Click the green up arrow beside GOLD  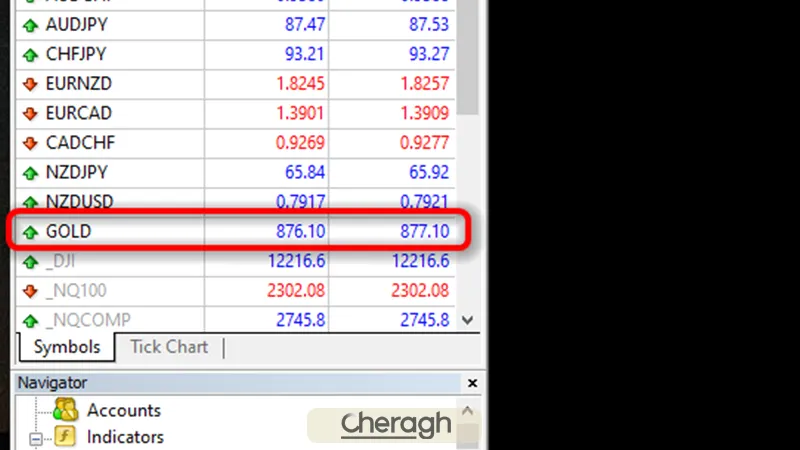coord(31,232)
